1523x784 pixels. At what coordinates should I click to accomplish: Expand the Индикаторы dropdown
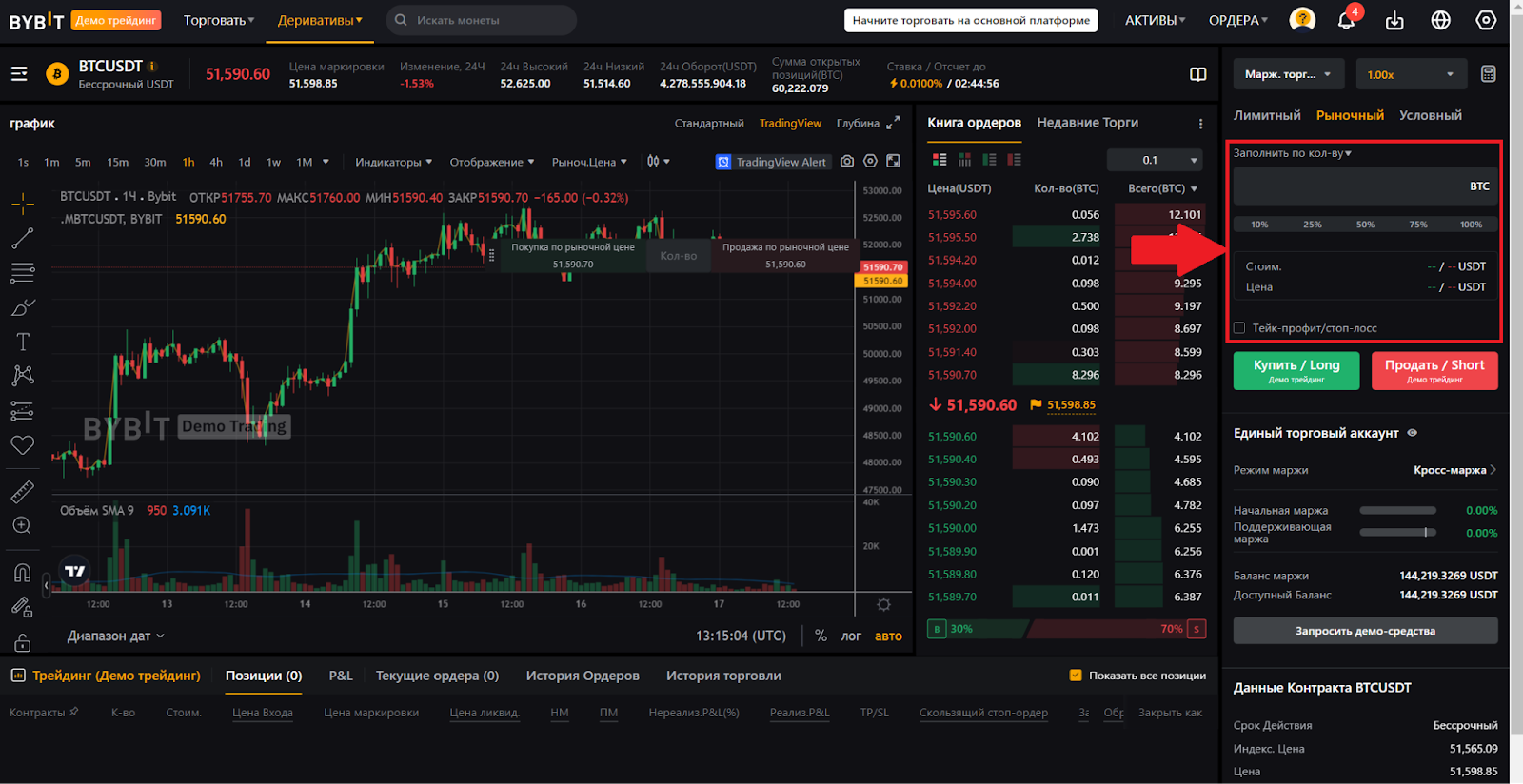coord(393,162)
